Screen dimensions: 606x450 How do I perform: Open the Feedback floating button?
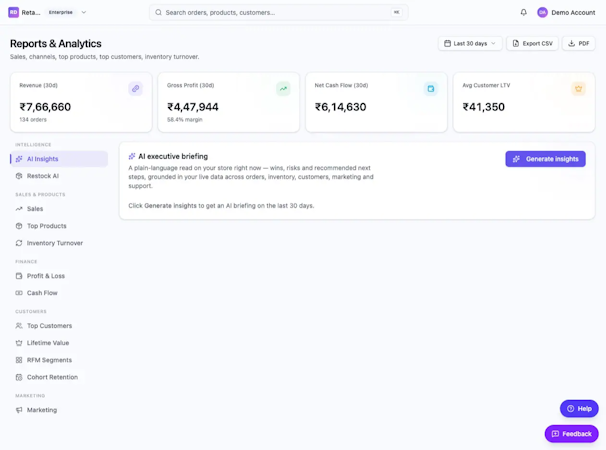coord(572,434)
